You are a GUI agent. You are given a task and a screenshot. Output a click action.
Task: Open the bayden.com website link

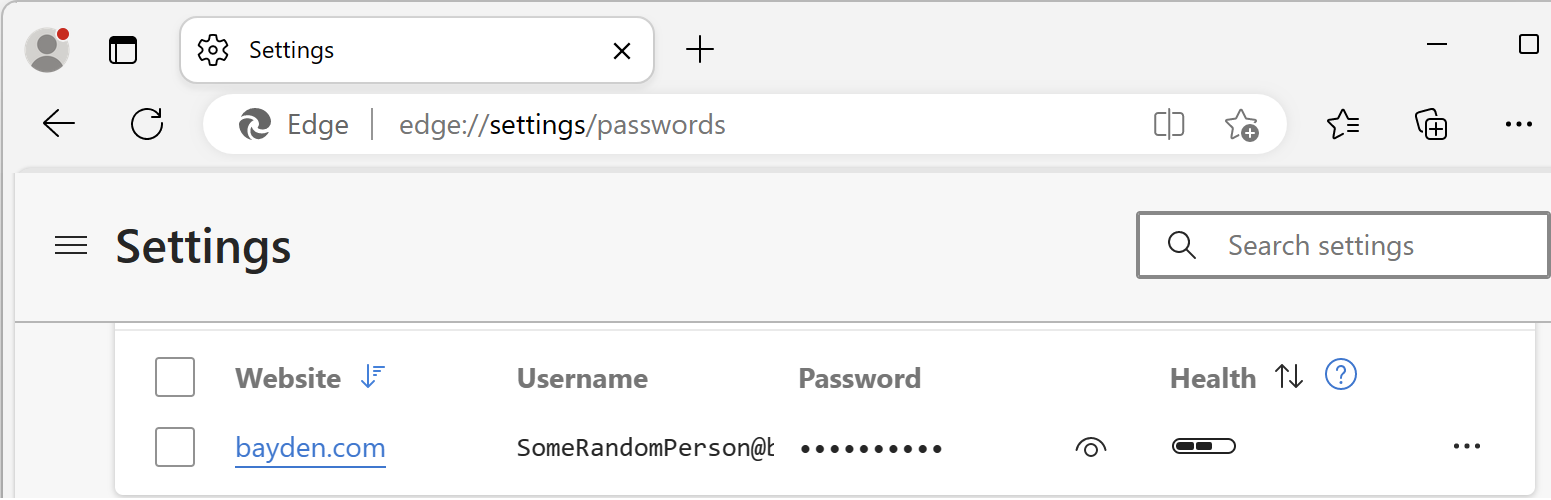click(310, 447)
